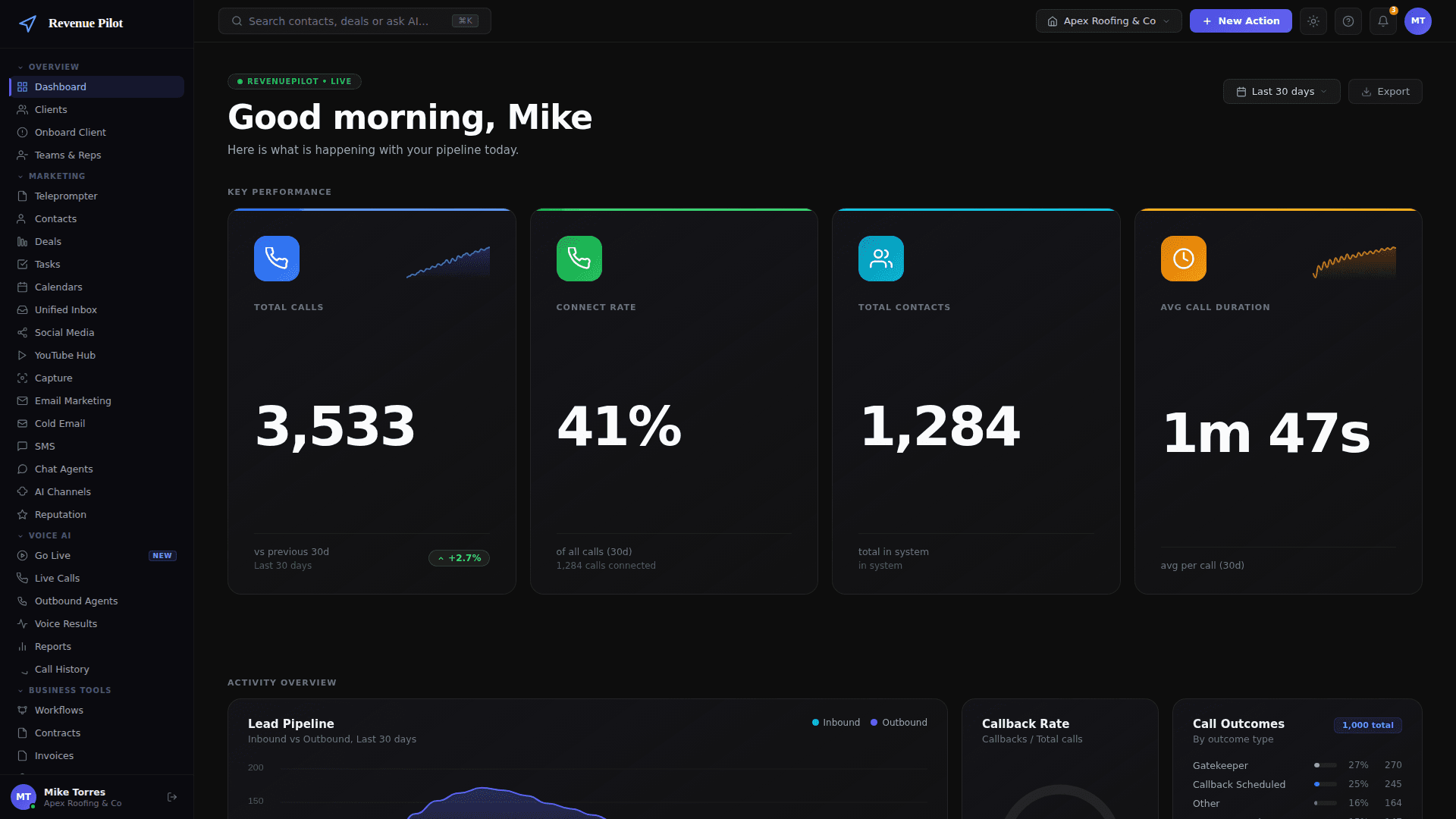Screen dimensions: 1456x819
Task: Open Outbound Agents
Action: tap(97, 601)
